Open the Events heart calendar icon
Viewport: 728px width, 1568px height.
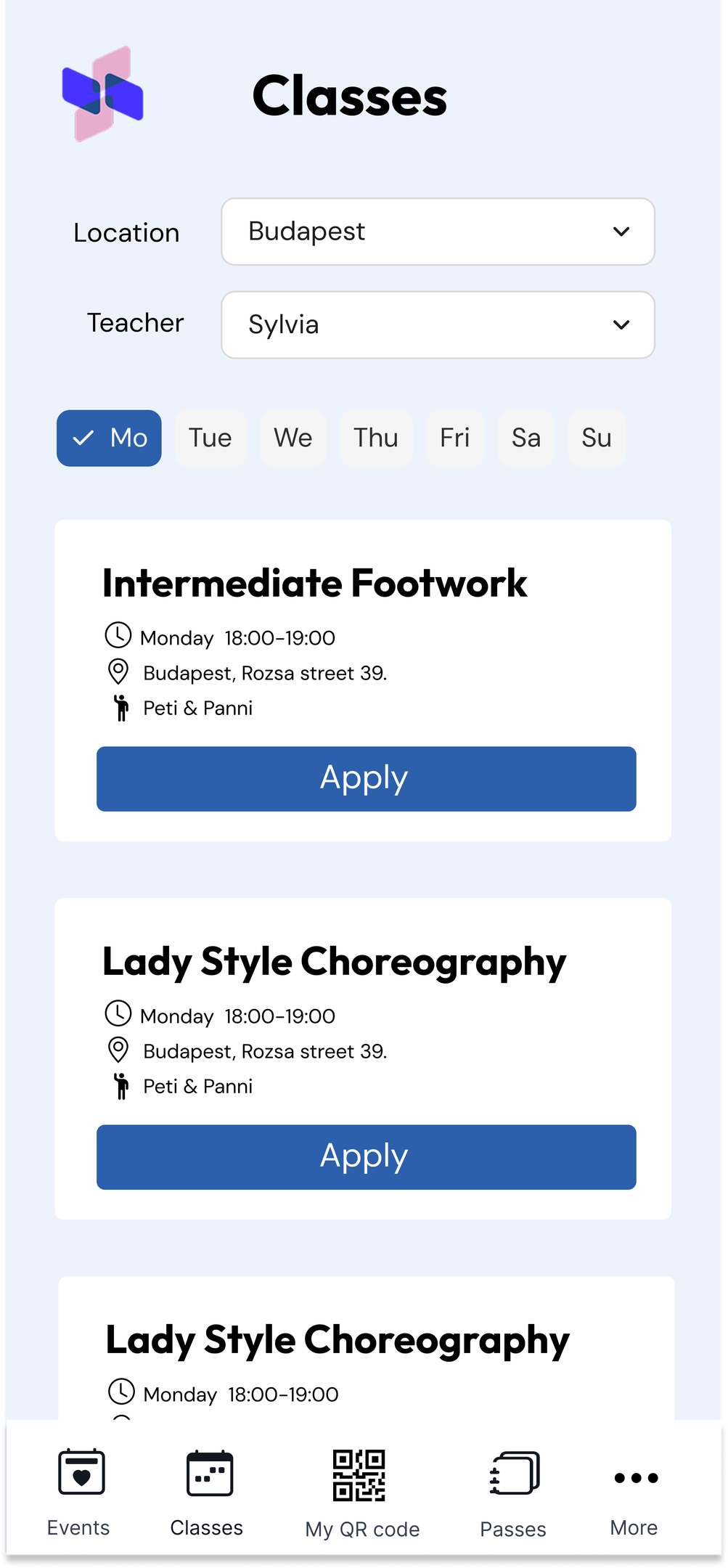coord(81,1471)
